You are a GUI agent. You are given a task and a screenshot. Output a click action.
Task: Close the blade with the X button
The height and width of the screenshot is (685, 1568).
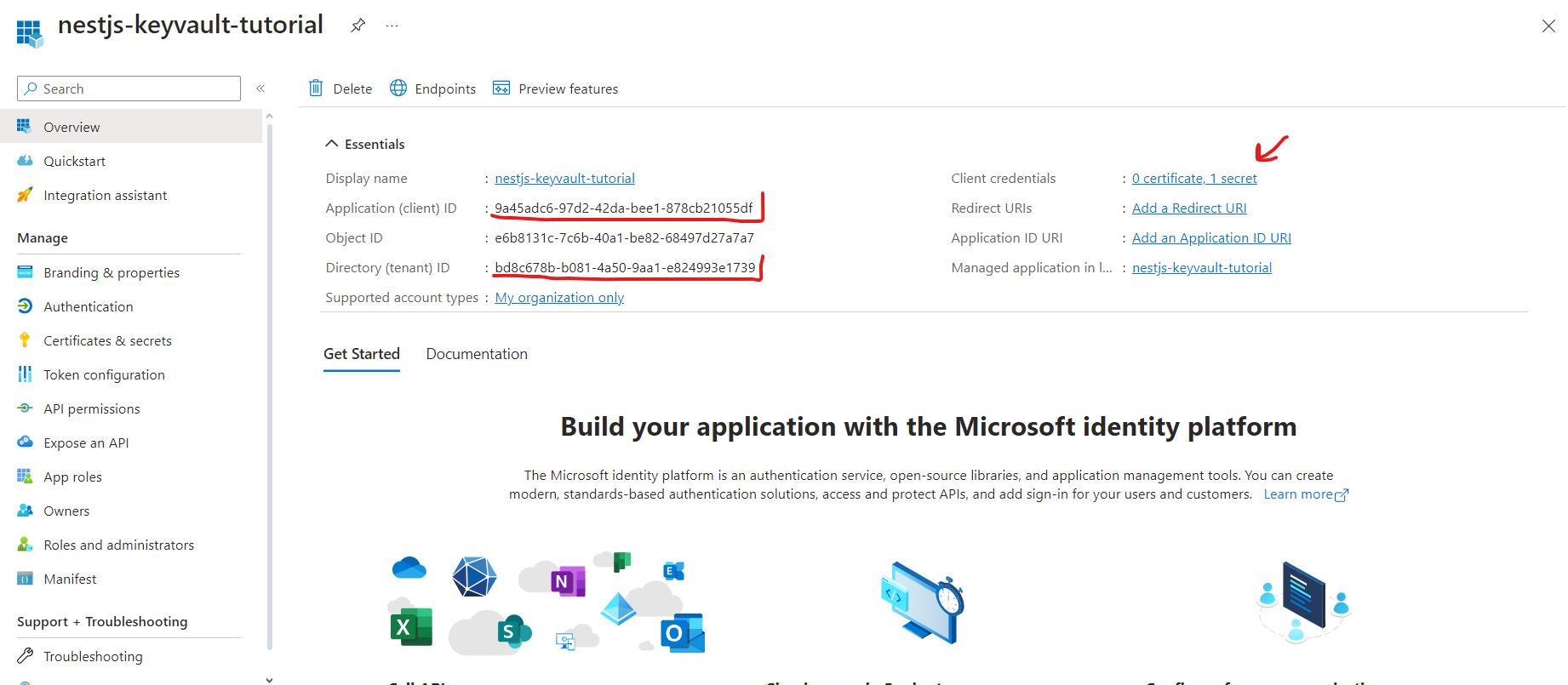[x=1548, y=26]
